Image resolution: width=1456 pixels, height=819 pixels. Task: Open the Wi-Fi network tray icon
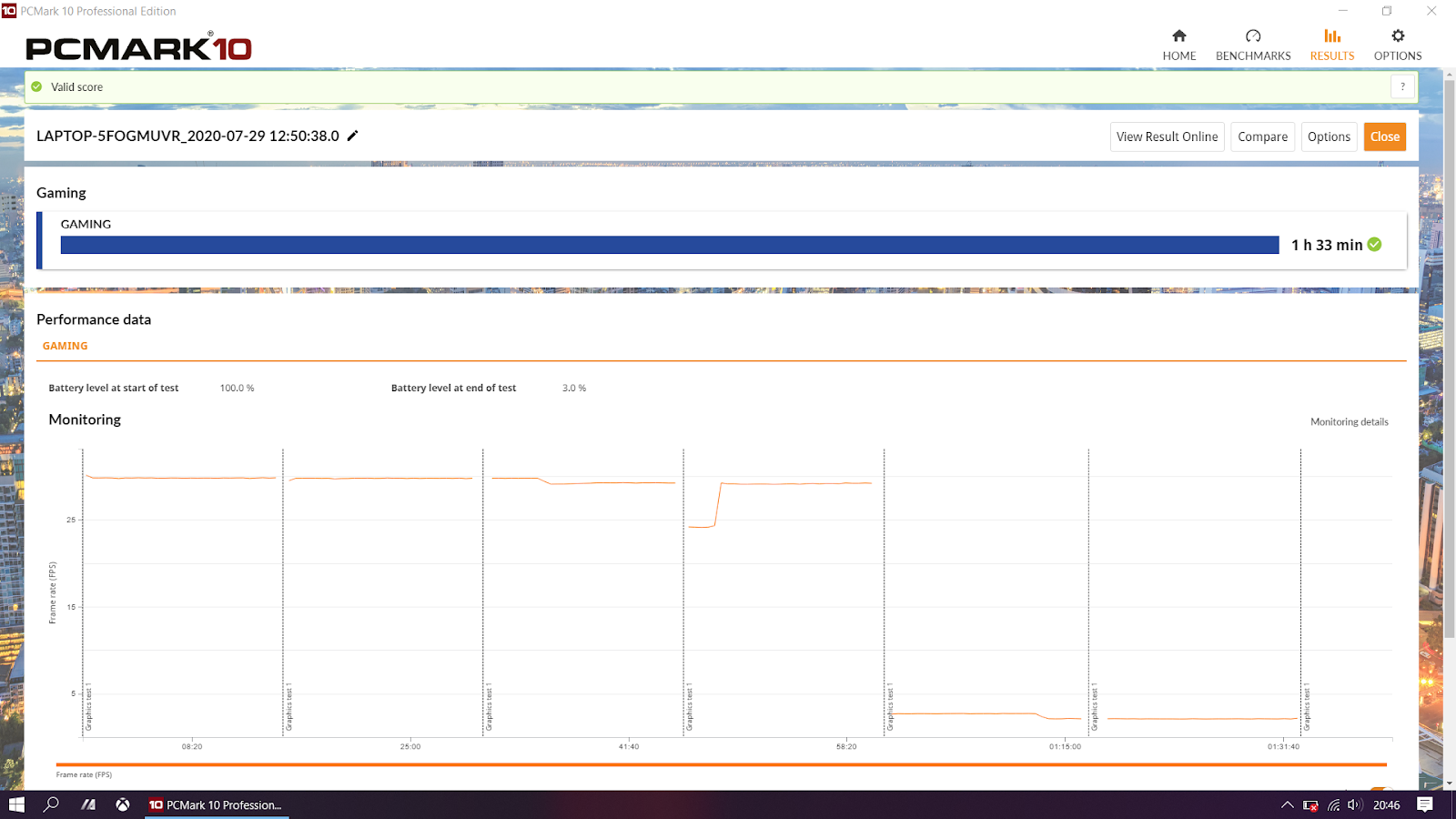click(x=1333, y=804)
